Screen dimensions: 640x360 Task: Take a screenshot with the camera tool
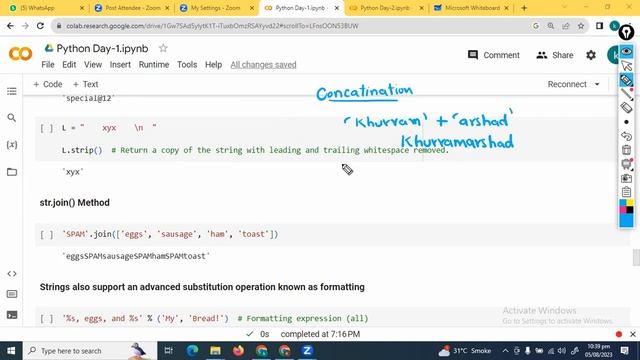[627, 178]
